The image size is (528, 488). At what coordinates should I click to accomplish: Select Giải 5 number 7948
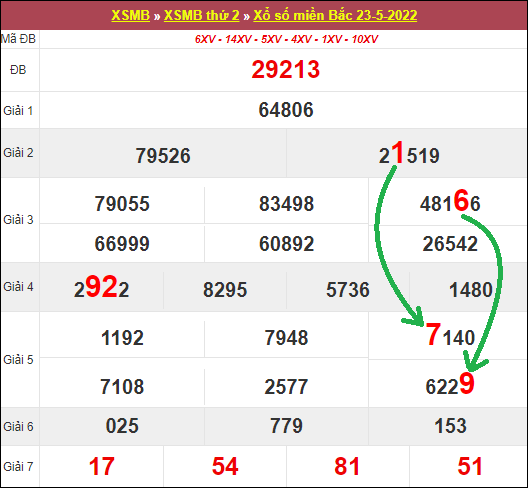click(286, 338)
